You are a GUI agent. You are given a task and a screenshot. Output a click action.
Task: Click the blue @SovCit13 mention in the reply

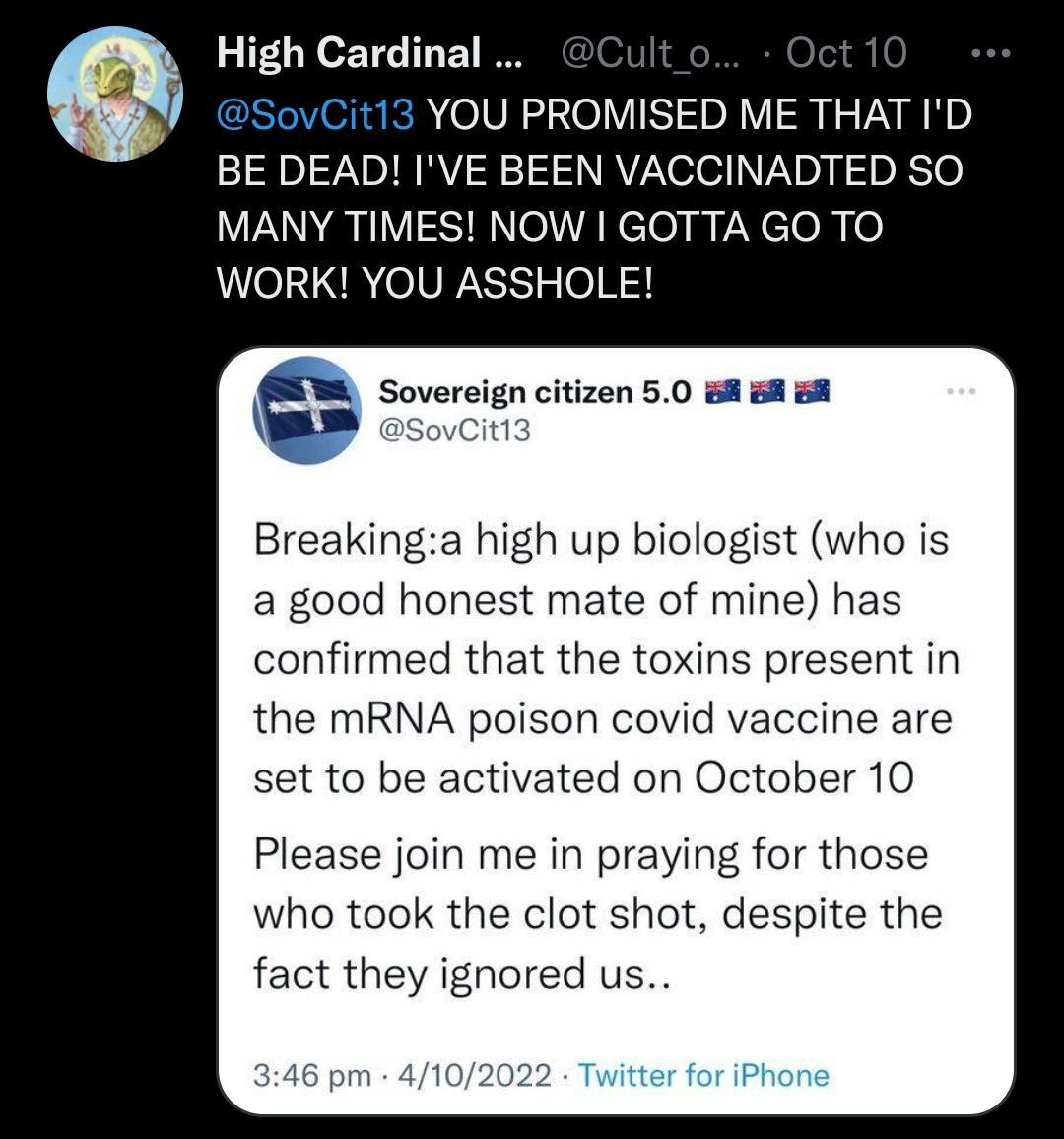(315, 116)
